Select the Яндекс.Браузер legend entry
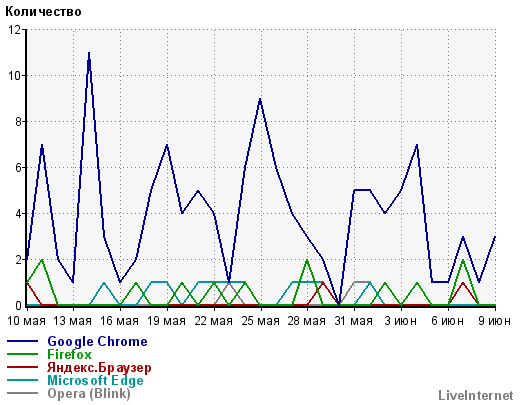Viewport: 520px width, 405px height. 99,367
